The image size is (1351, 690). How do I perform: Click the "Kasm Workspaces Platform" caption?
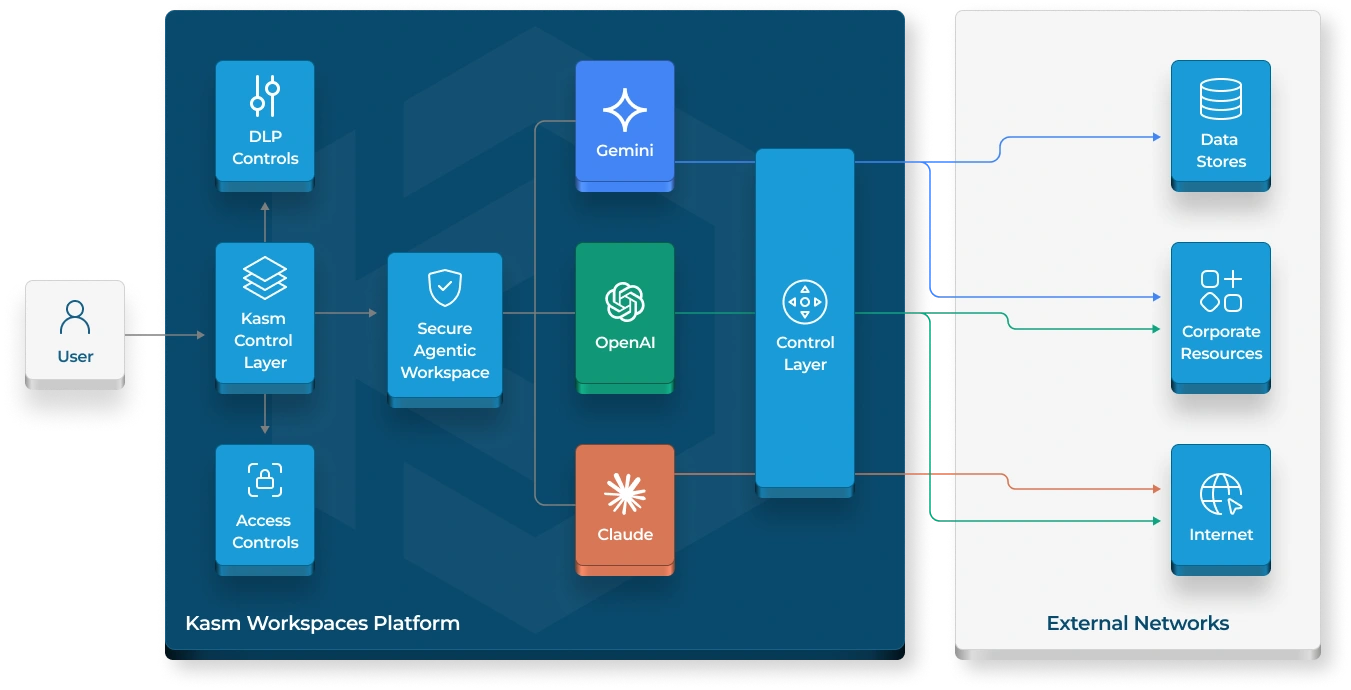pyautogui.click(x=323, y=623)
